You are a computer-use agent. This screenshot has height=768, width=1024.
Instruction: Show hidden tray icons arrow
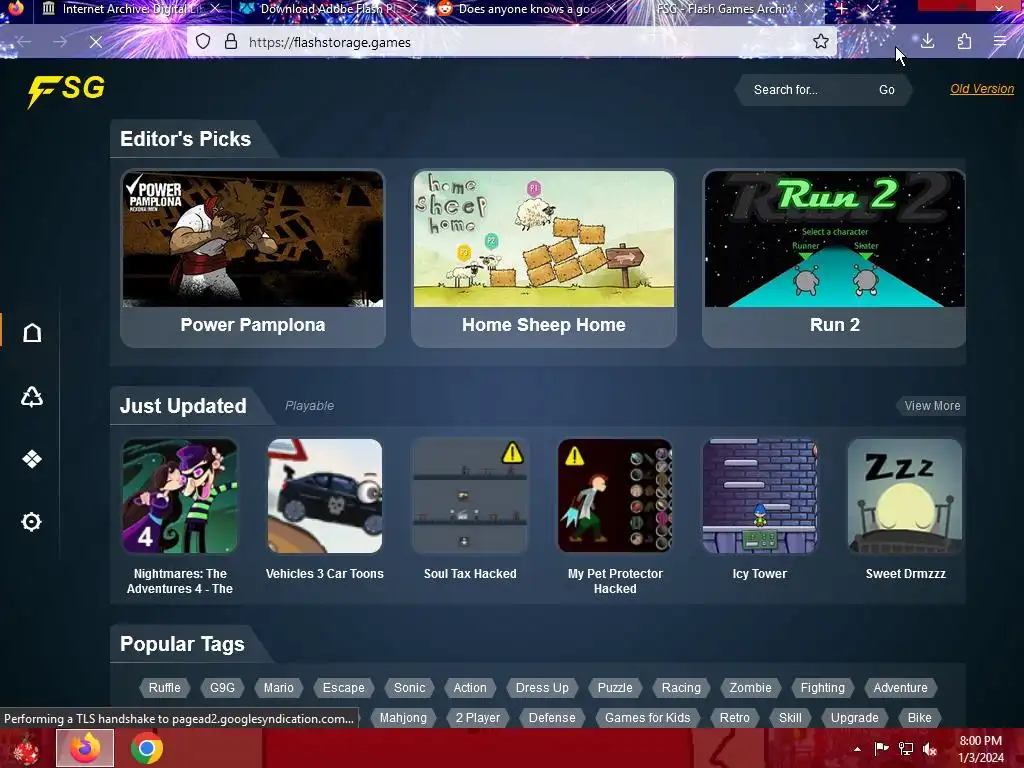point(857,749)
